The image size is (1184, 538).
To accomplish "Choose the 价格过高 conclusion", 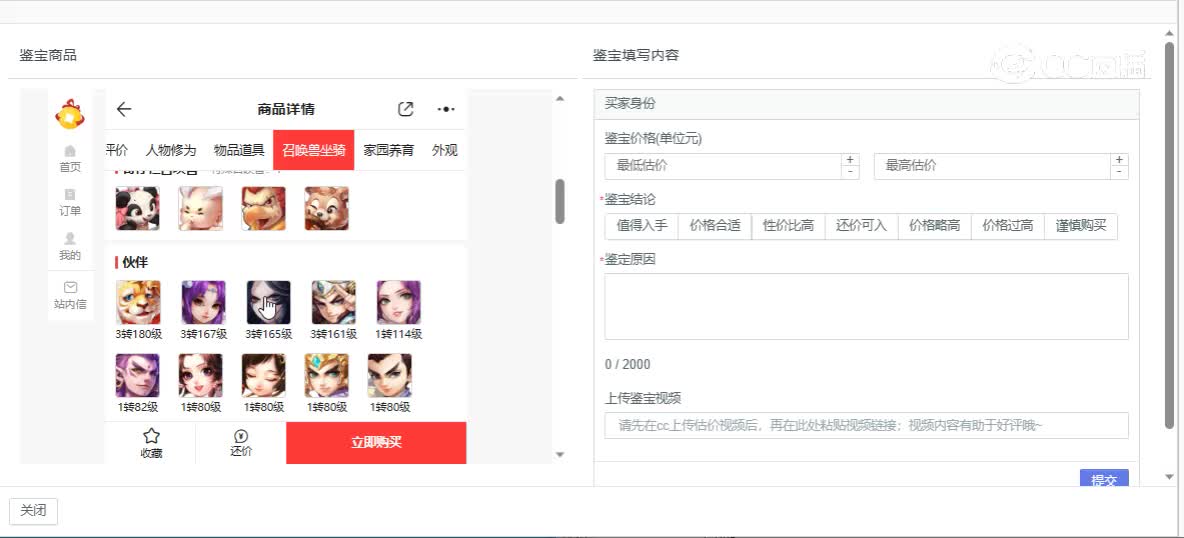I will 1008,226.
